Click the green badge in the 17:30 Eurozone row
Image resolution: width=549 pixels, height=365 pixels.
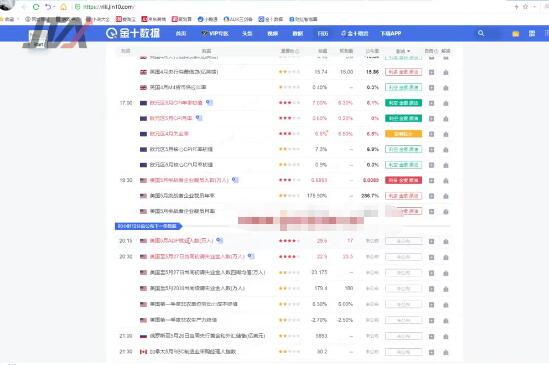point(403,103)
